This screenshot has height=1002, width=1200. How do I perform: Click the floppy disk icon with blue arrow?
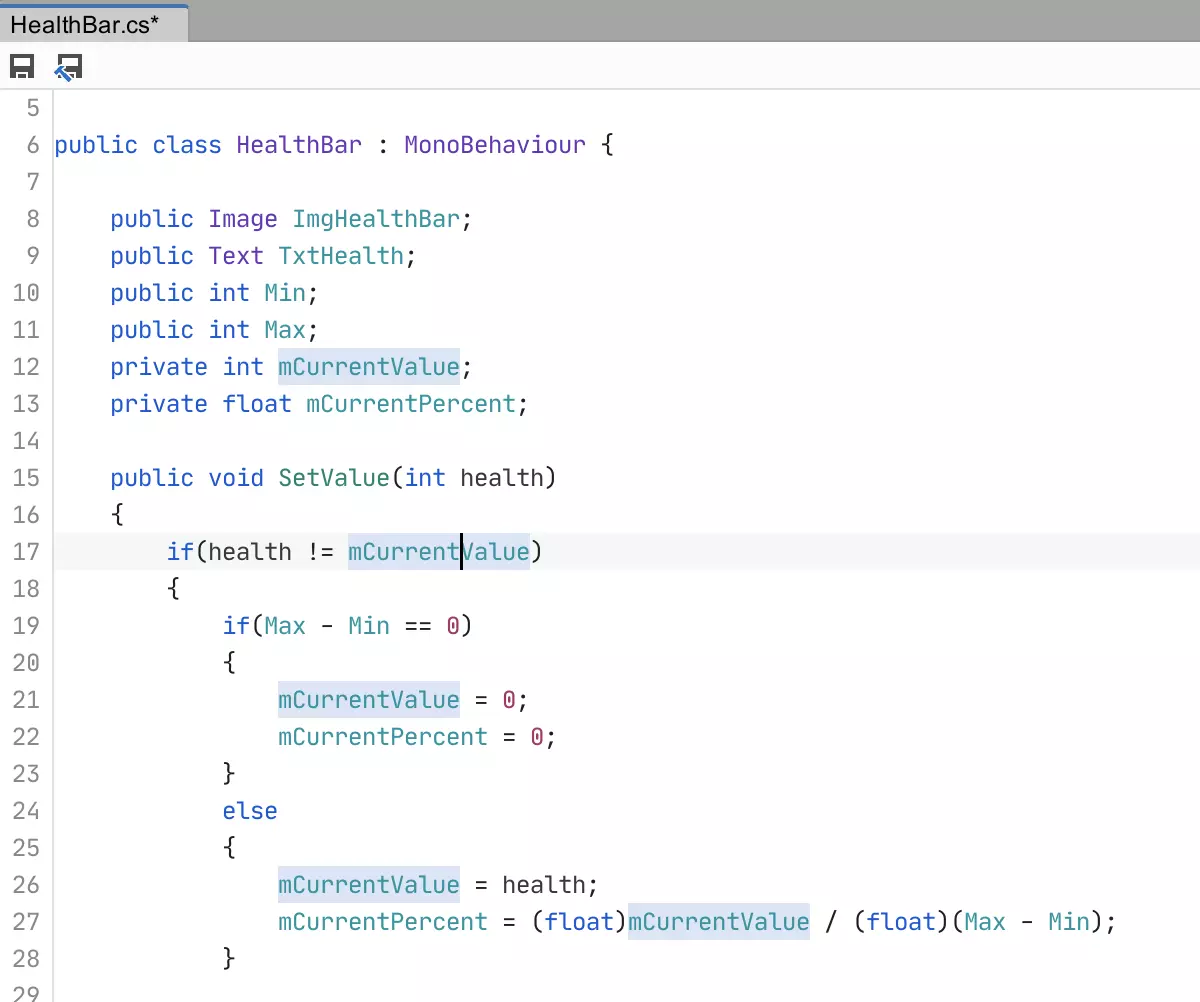67,67
